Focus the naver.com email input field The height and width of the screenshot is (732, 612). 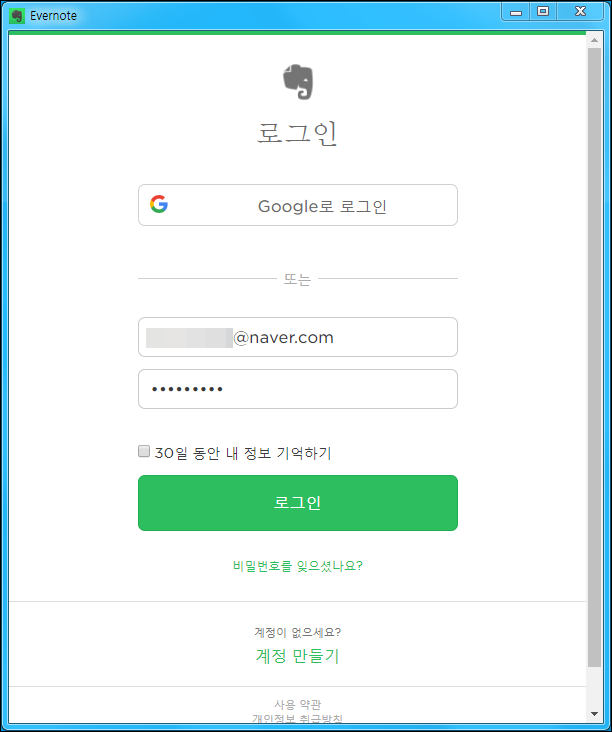(298, 337)
